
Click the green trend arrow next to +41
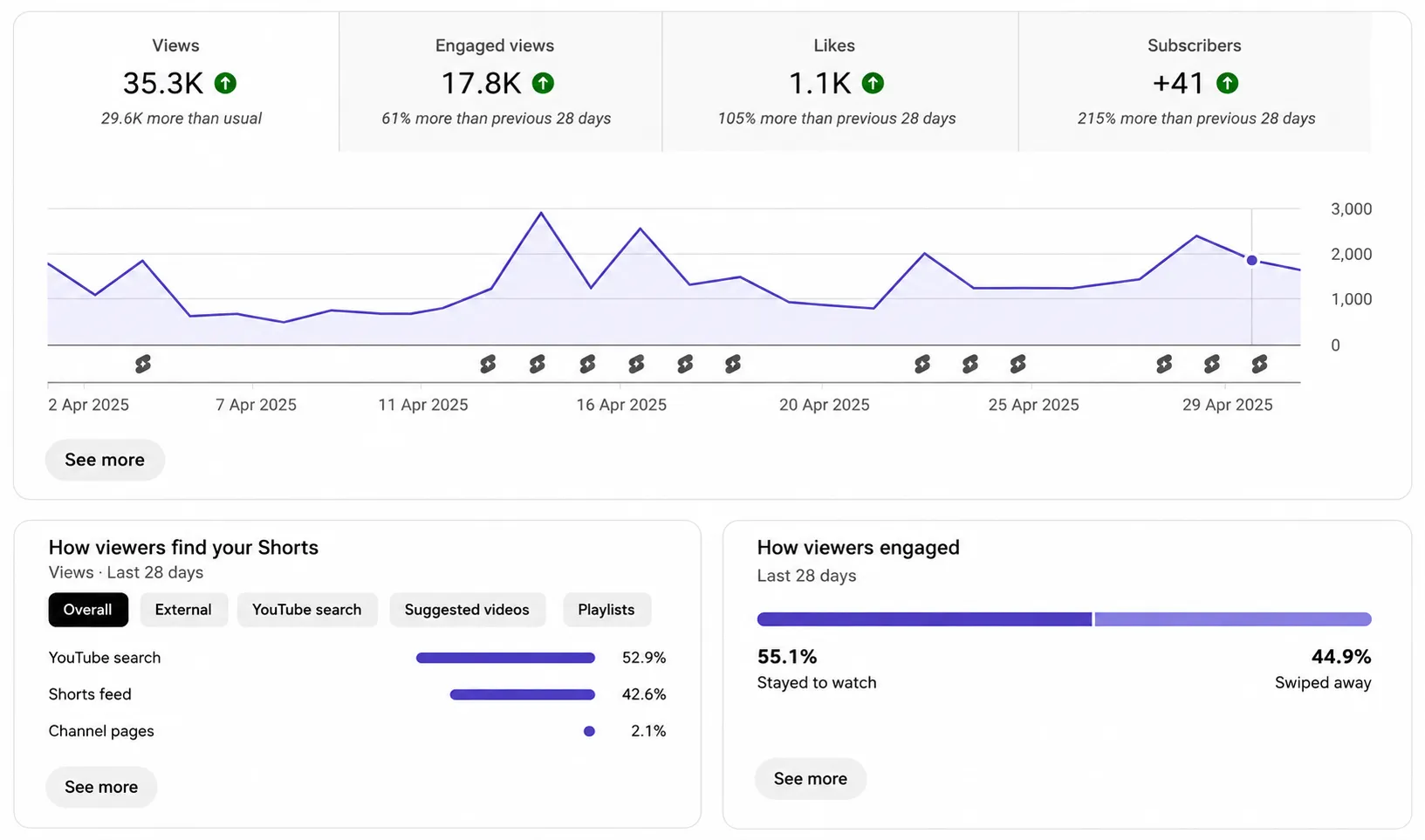[x=1227, y=83]
